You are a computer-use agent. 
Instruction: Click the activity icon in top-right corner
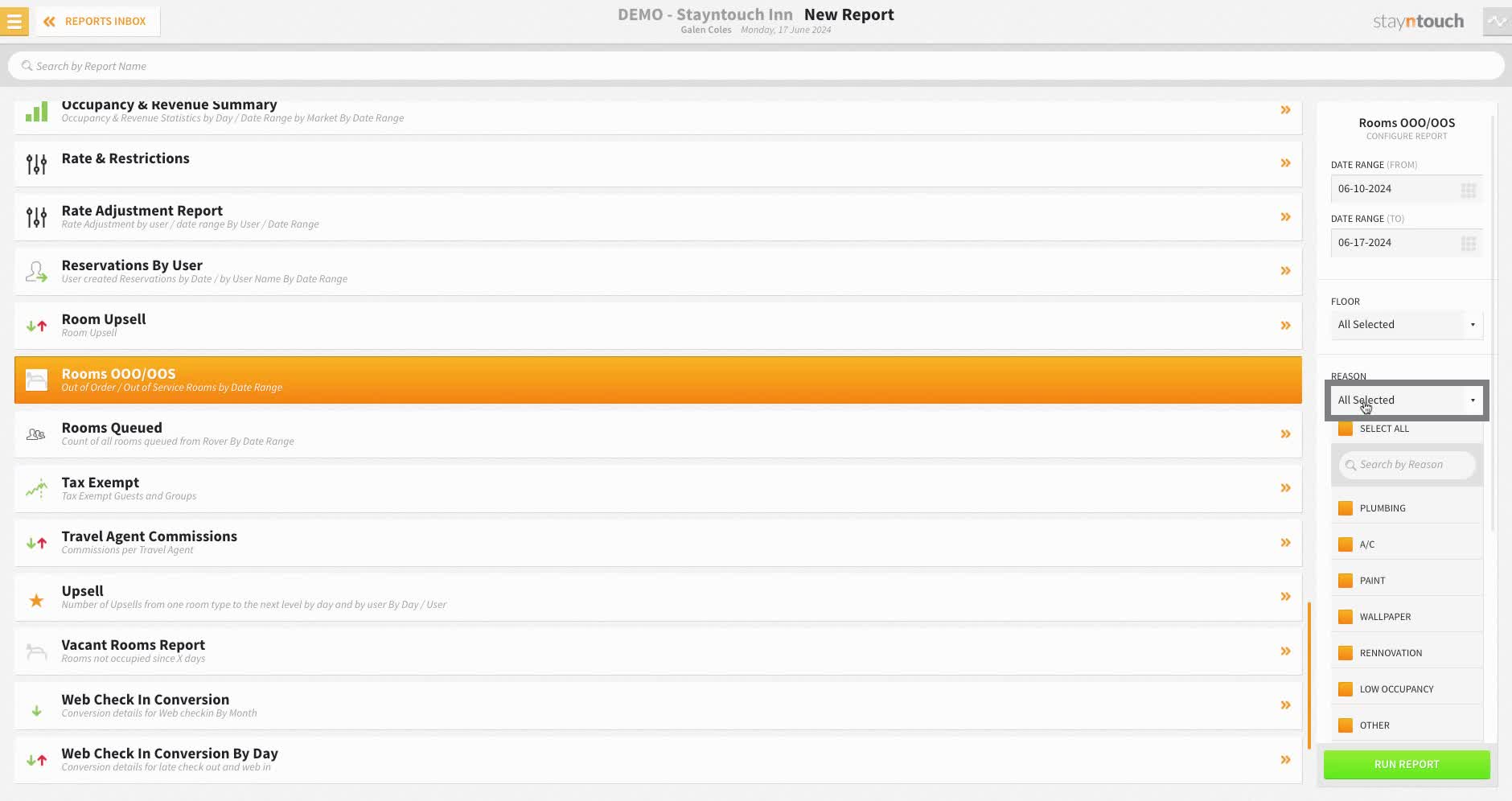tap(1497, 22)
